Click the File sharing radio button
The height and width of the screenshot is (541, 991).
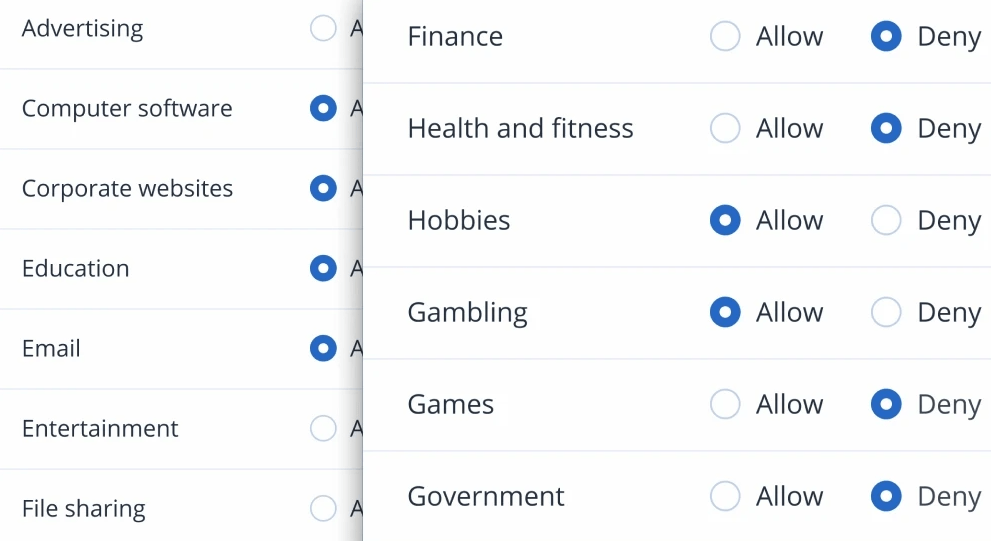click(x=323, y=509)
